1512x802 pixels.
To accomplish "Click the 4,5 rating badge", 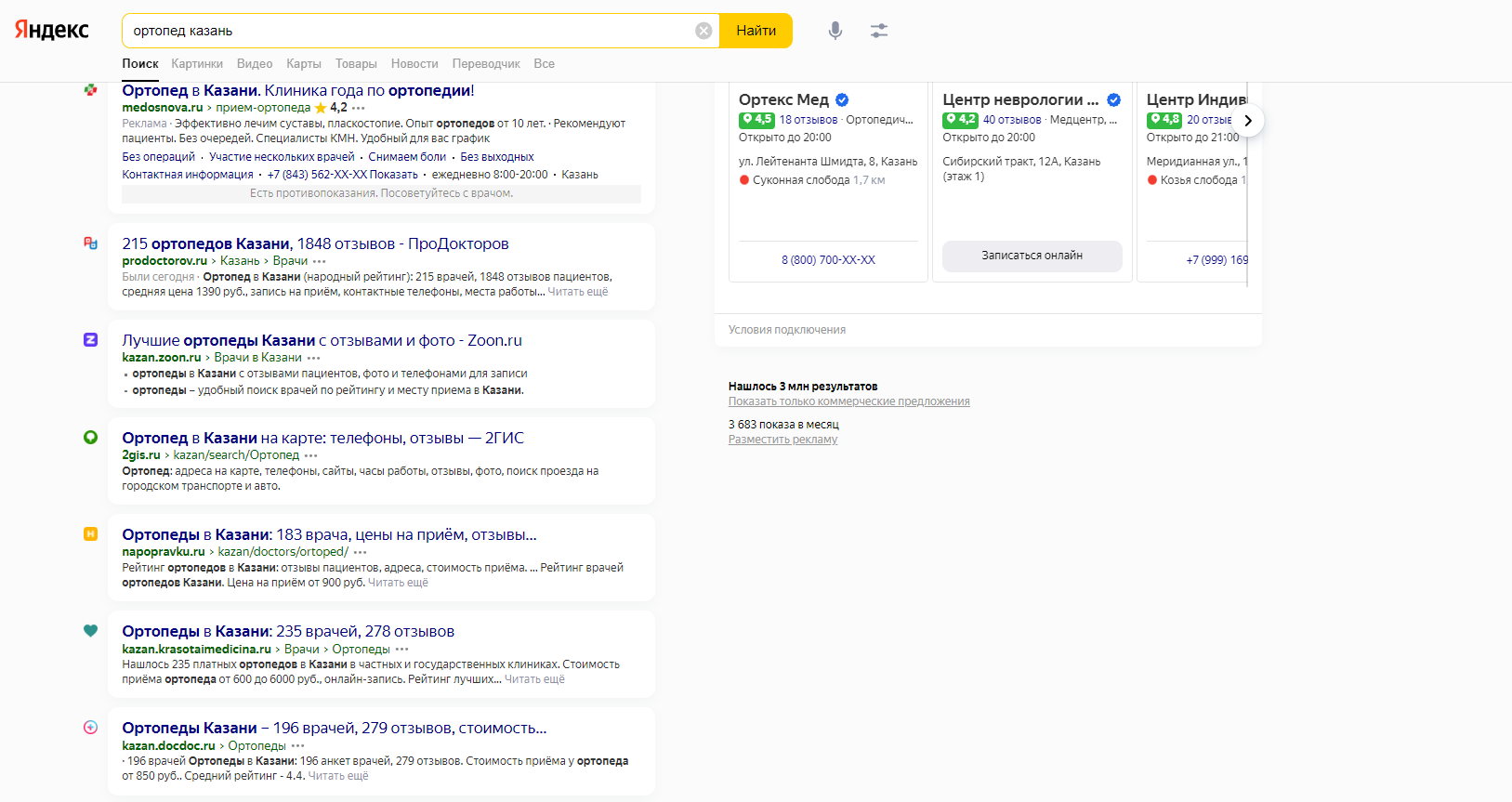I will coord(756,120).
